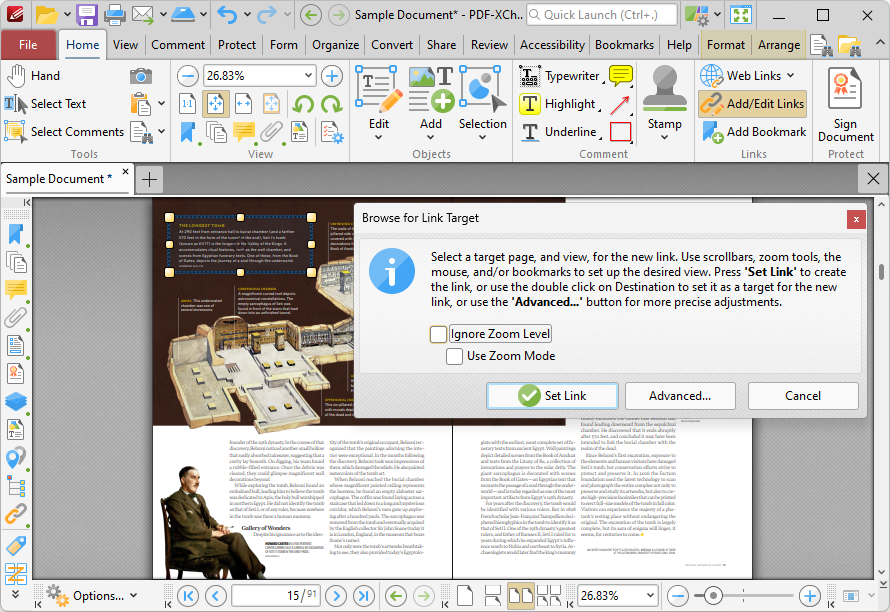The image size is (890, 612).
Task: Click the Snapshot camera icon
Action: click(x=140, y=76)
